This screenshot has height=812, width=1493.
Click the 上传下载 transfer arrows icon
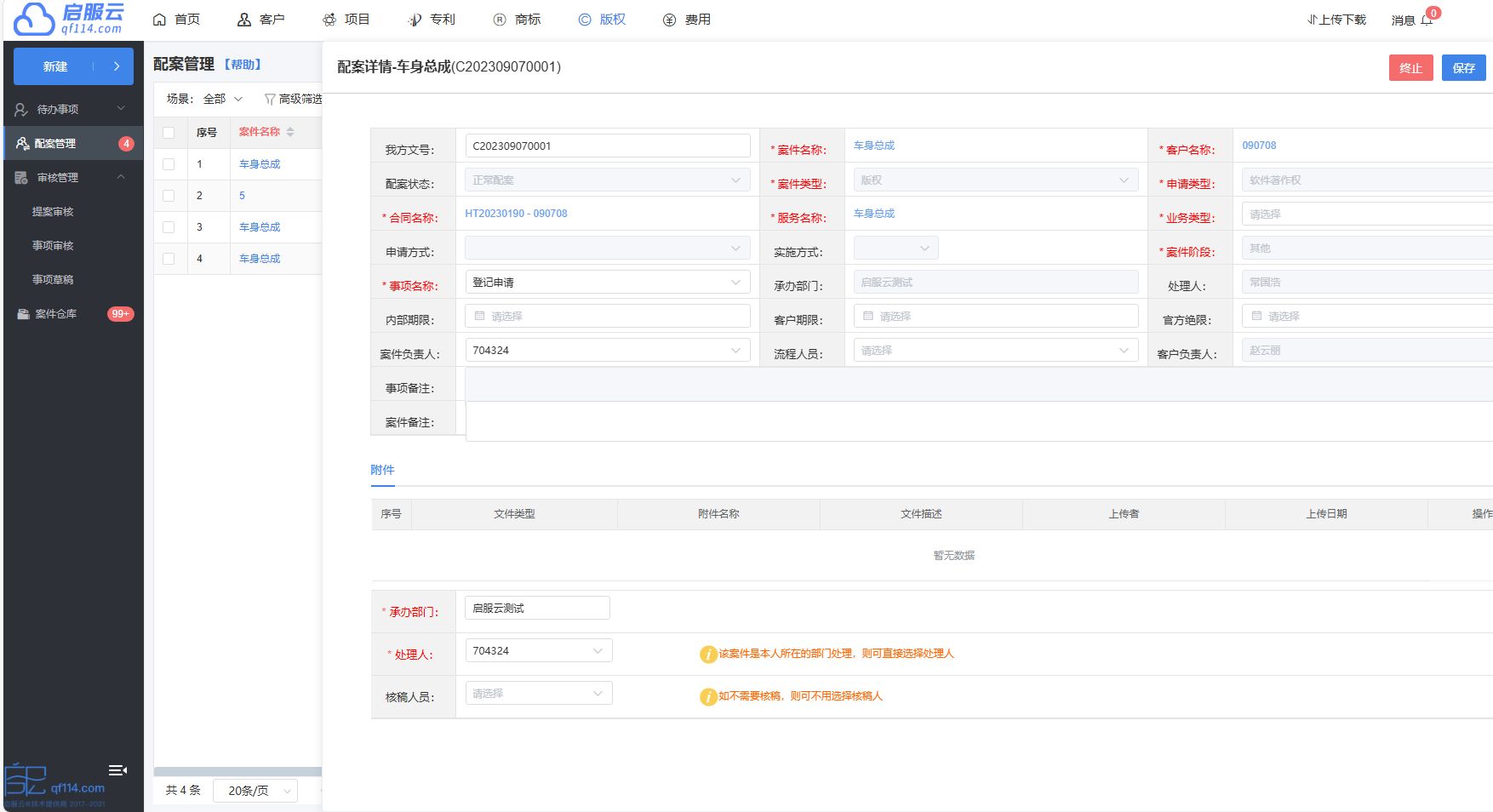pyautogui.click(x=1312, y=20)
